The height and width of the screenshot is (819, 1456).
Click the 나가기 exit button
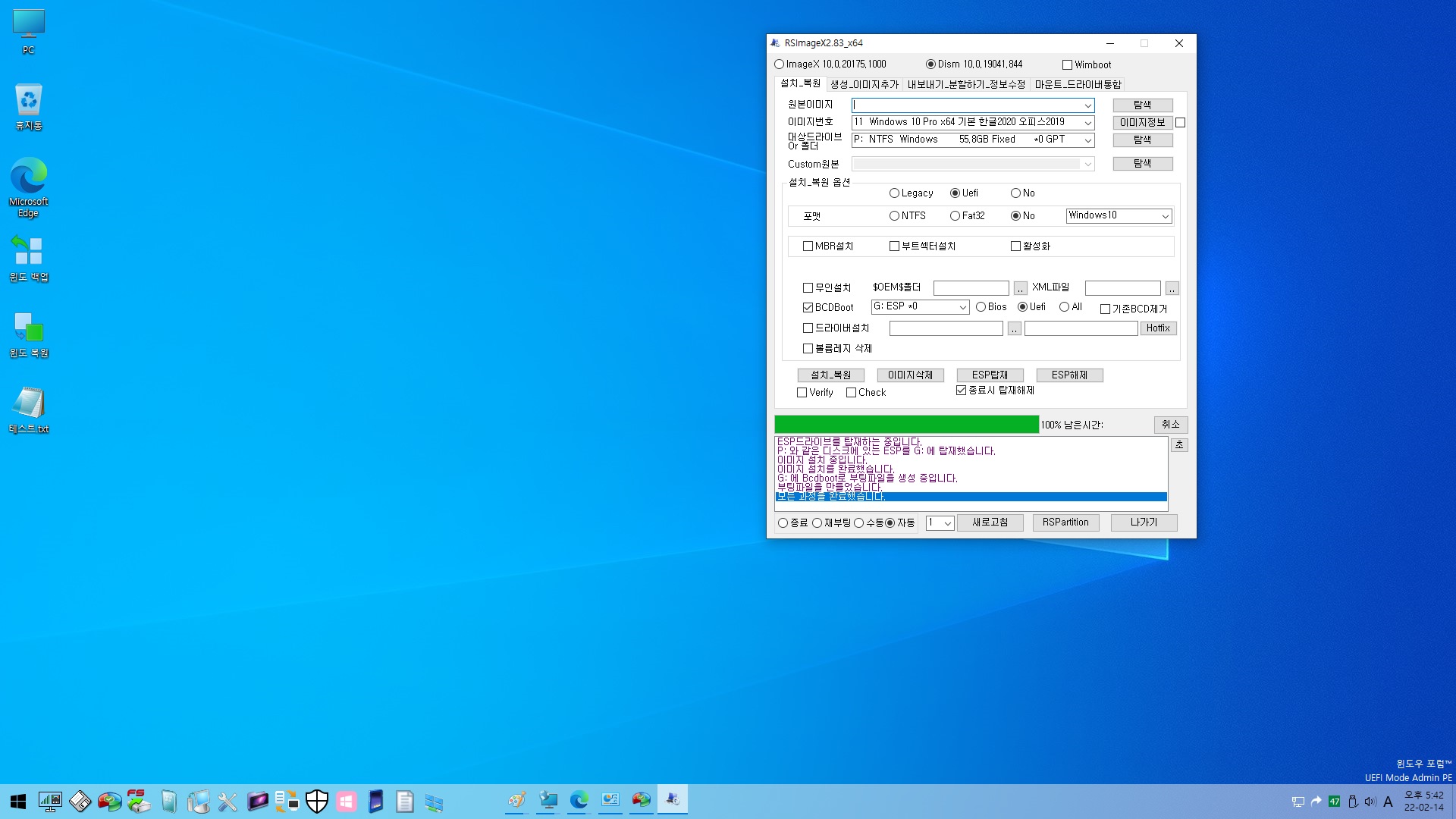click(x=1144, y=522)
